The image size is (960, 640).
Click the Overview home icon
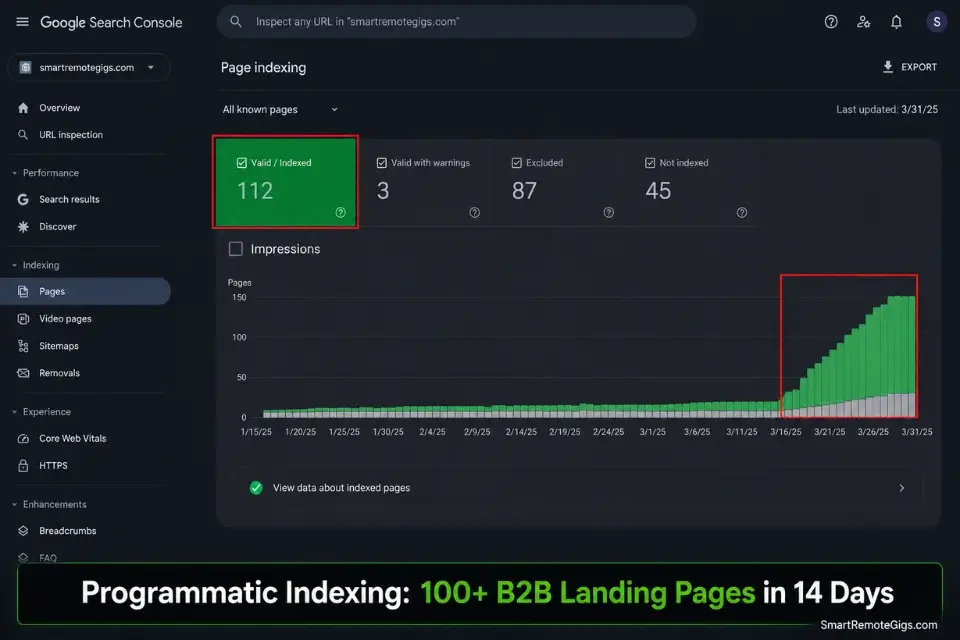pos(23,108)
